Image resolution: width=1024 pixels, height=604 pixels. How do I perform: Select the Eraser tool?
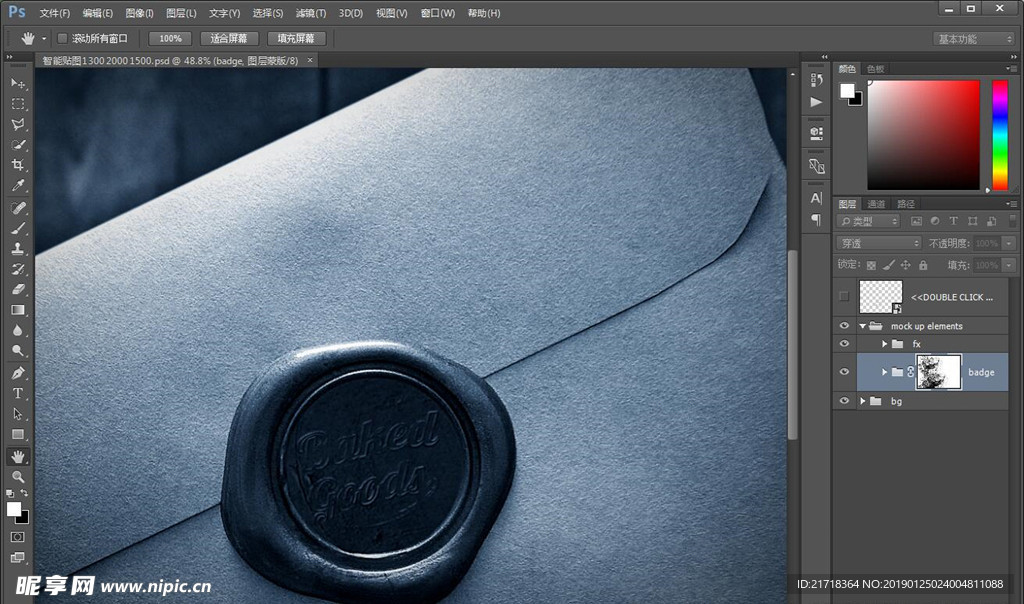[18, 289]
